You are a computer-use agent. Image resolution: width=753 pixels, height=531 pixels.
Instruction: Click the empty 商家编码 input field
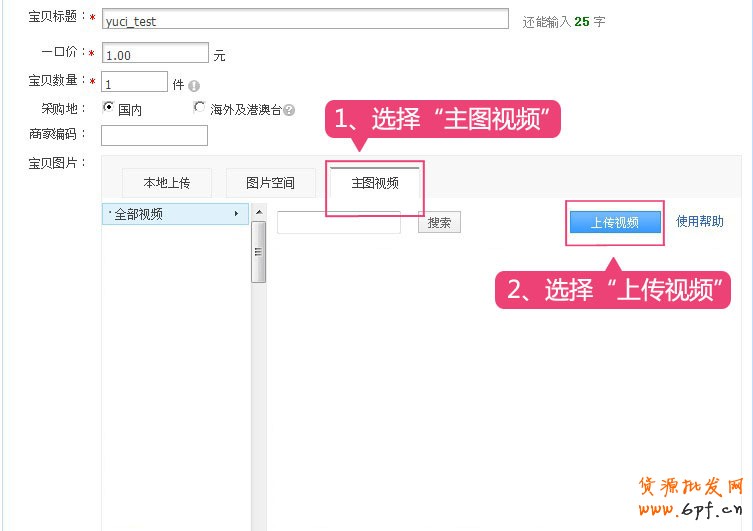tap(154, 135)
